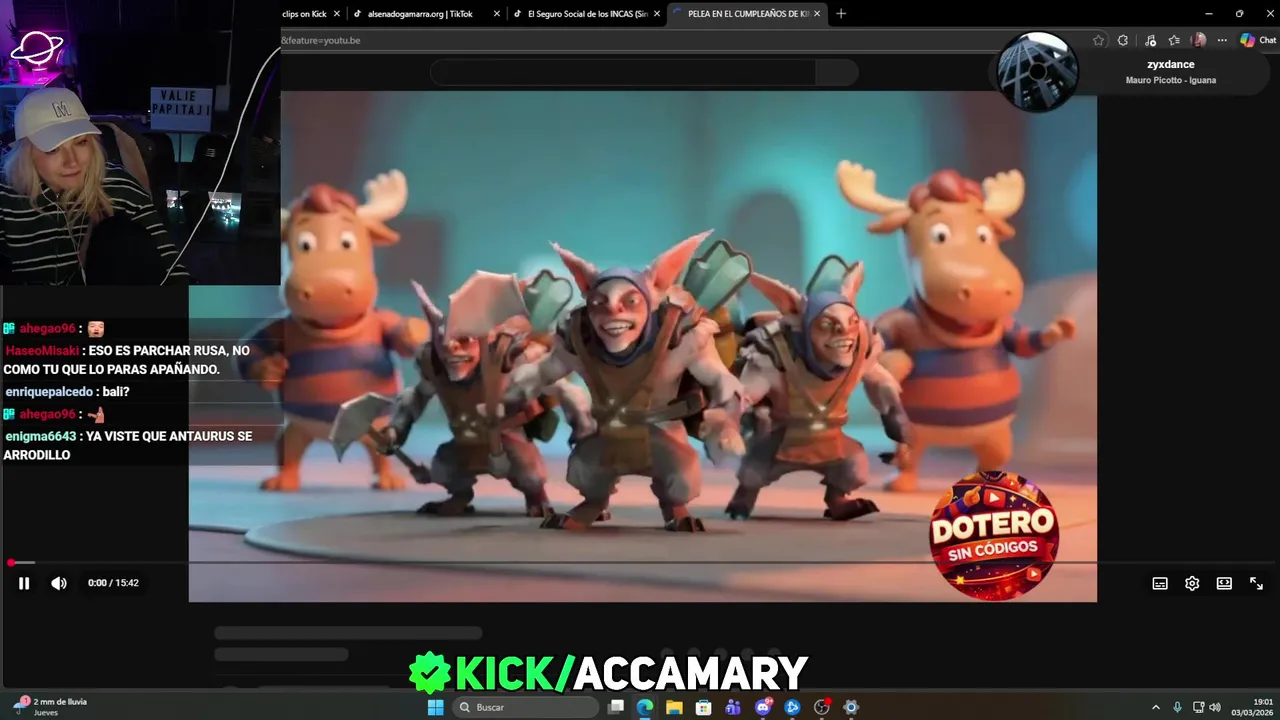
Task: Open volume control in system tray
Action: 1215,707
